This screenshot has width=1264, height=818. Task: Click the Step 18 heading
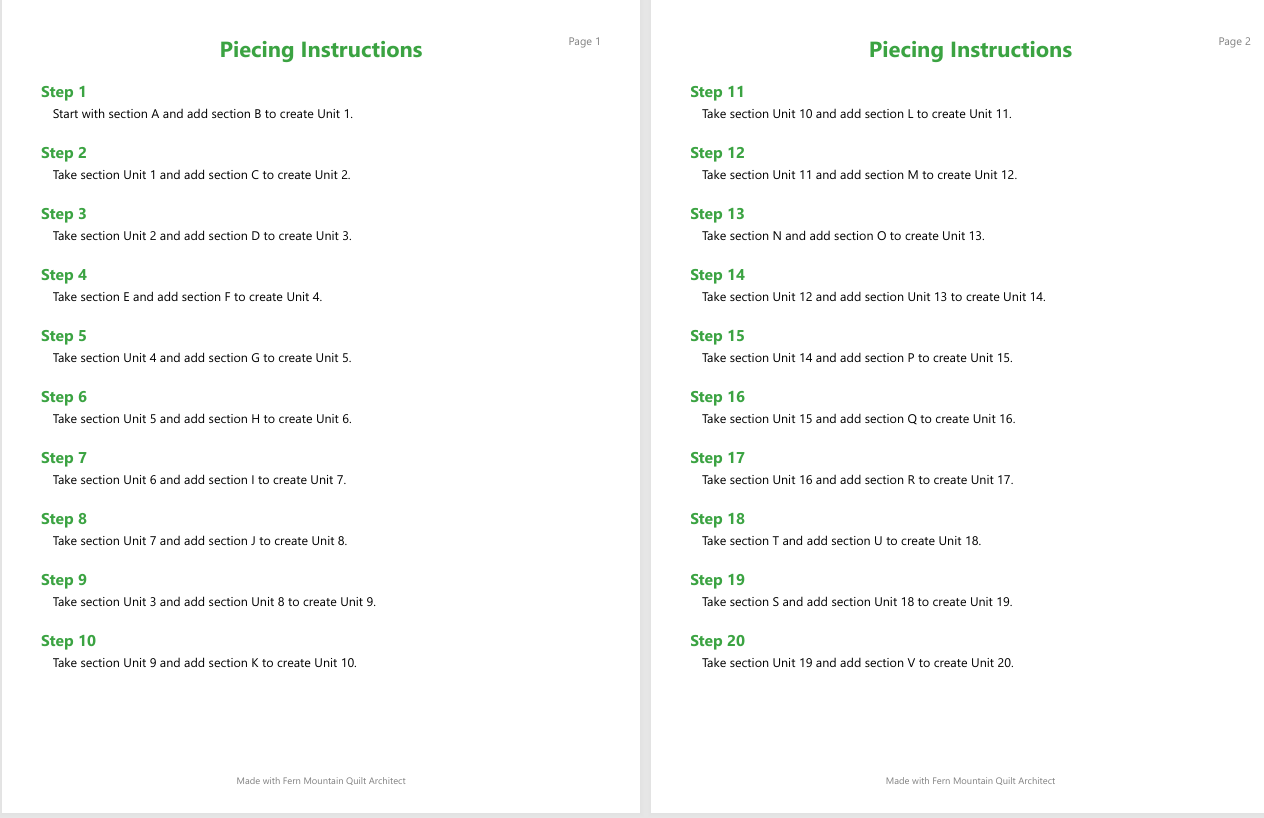pyautogui.click(x=717, y=519)
